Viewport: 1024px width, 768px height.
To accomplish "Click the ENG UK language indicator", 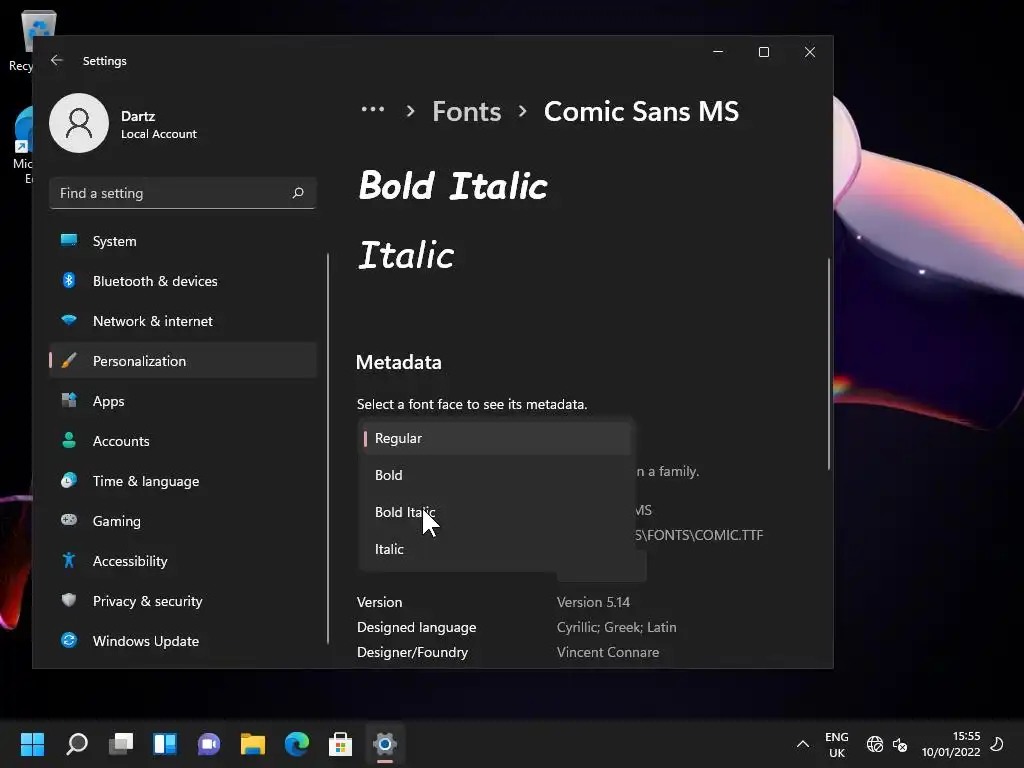I will [837, 744].
